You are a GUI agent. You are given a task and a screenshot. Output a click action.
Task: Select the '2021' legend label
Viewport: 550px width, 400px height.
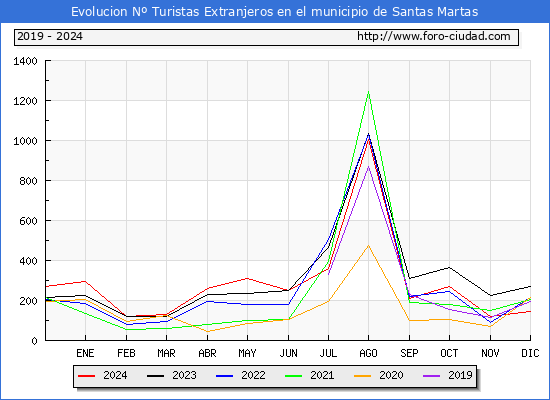322,375
